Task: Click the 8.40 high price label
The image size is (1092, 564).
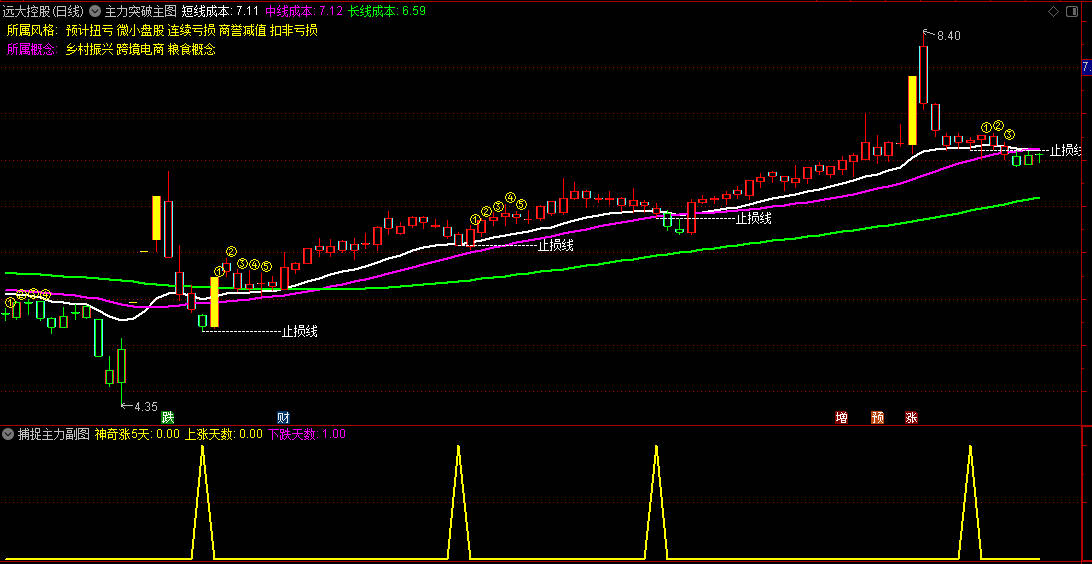Action: 949,36
